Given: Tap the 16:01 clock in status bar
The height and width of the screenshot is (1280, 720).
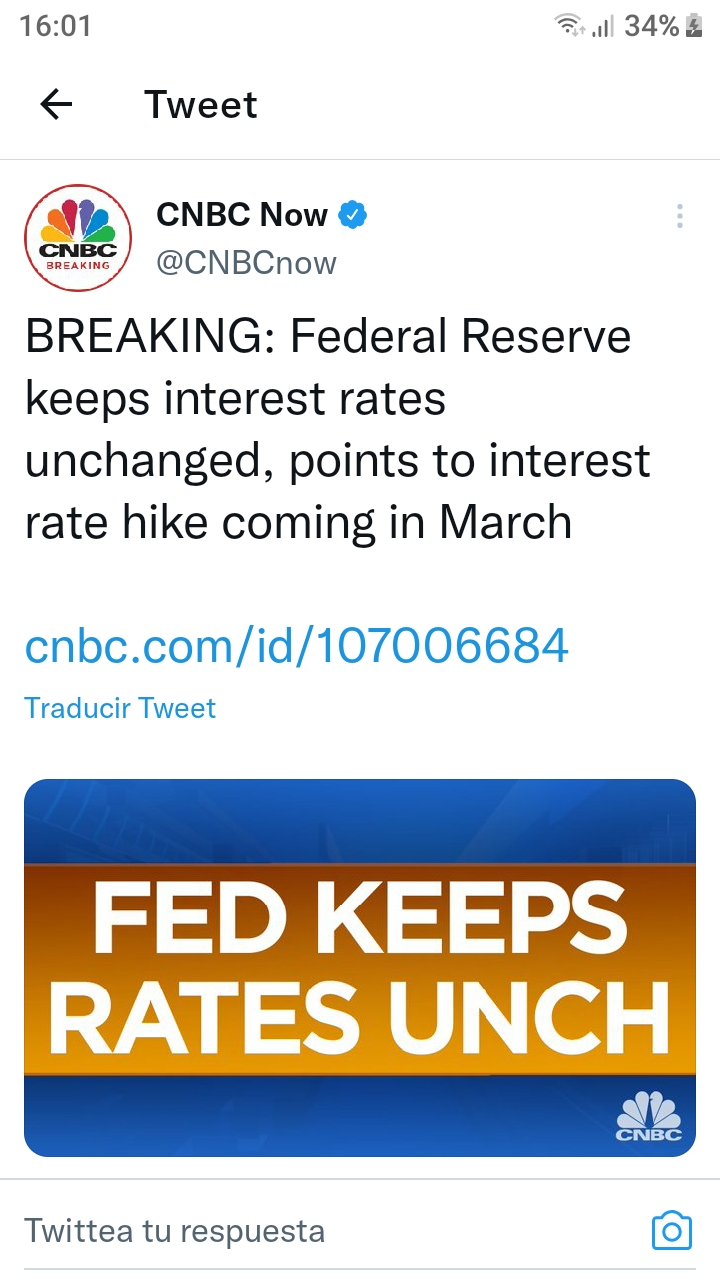Looking at the screenshot, I should point(55,26).
